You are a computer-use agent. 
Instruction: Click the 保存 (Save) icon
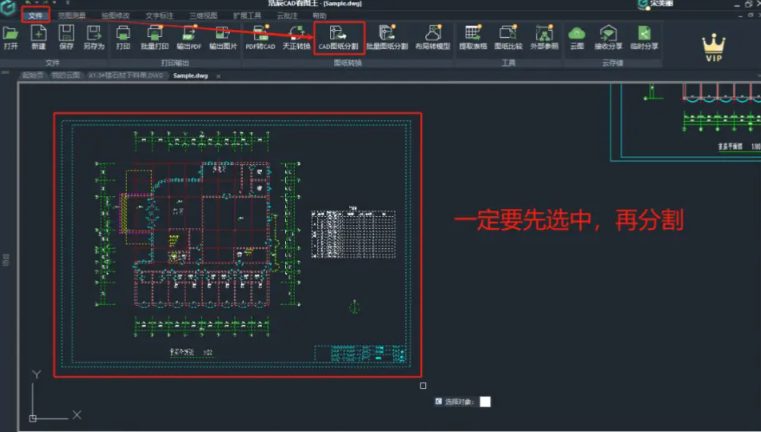point(66,38)
